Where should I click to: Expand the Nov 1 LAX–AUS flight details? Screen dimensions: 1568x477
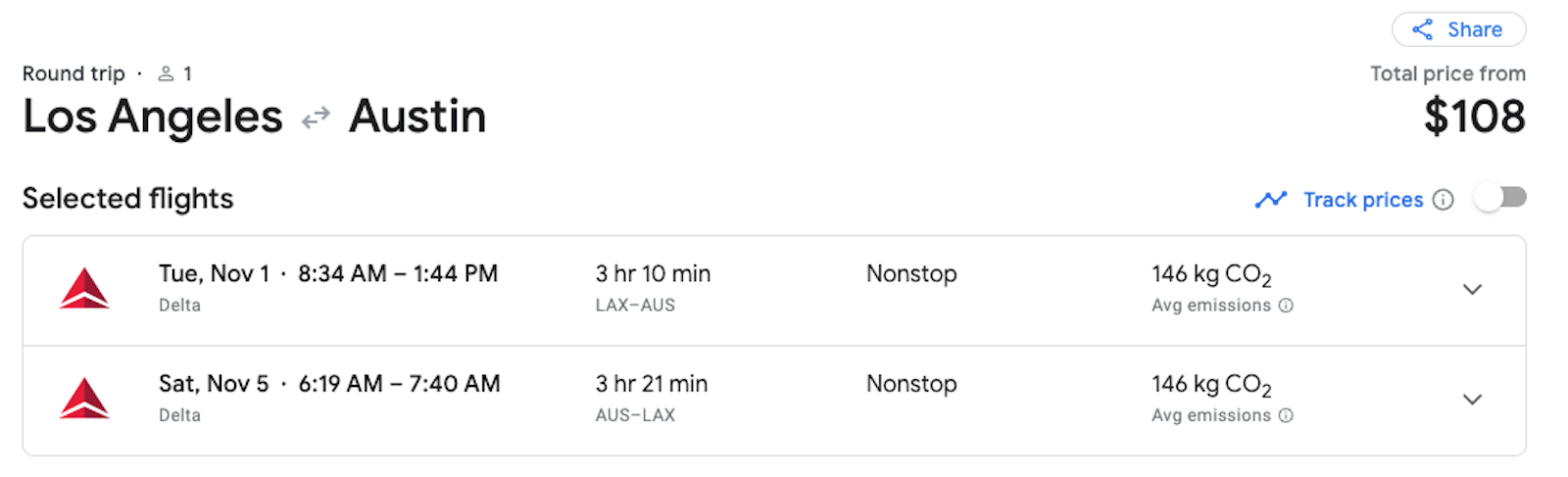point(1472,290)
